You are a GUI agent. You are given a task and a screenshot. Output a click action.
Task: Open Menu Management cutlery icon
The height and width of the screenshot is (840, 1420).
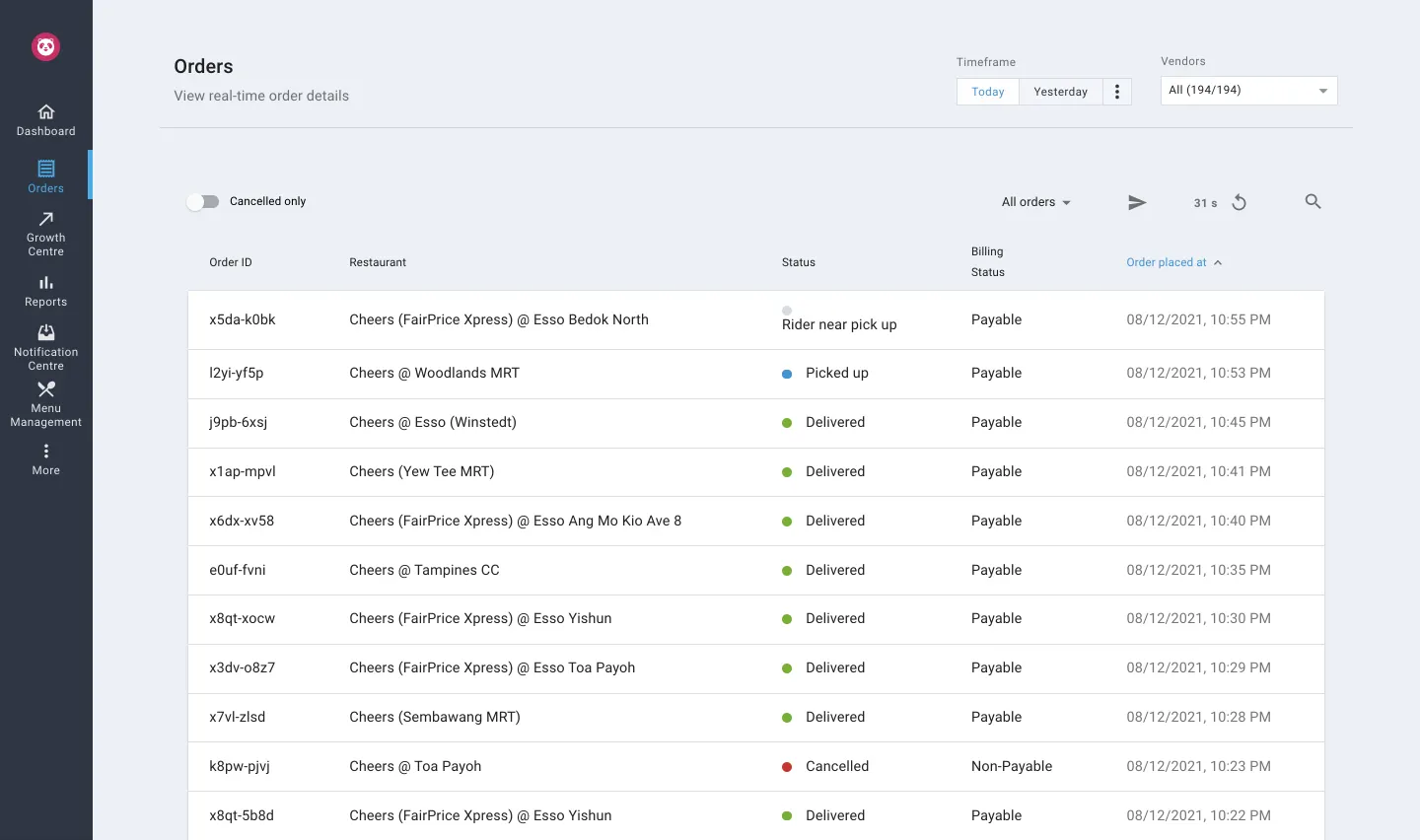pyautogui.click(x=45, y=389)
